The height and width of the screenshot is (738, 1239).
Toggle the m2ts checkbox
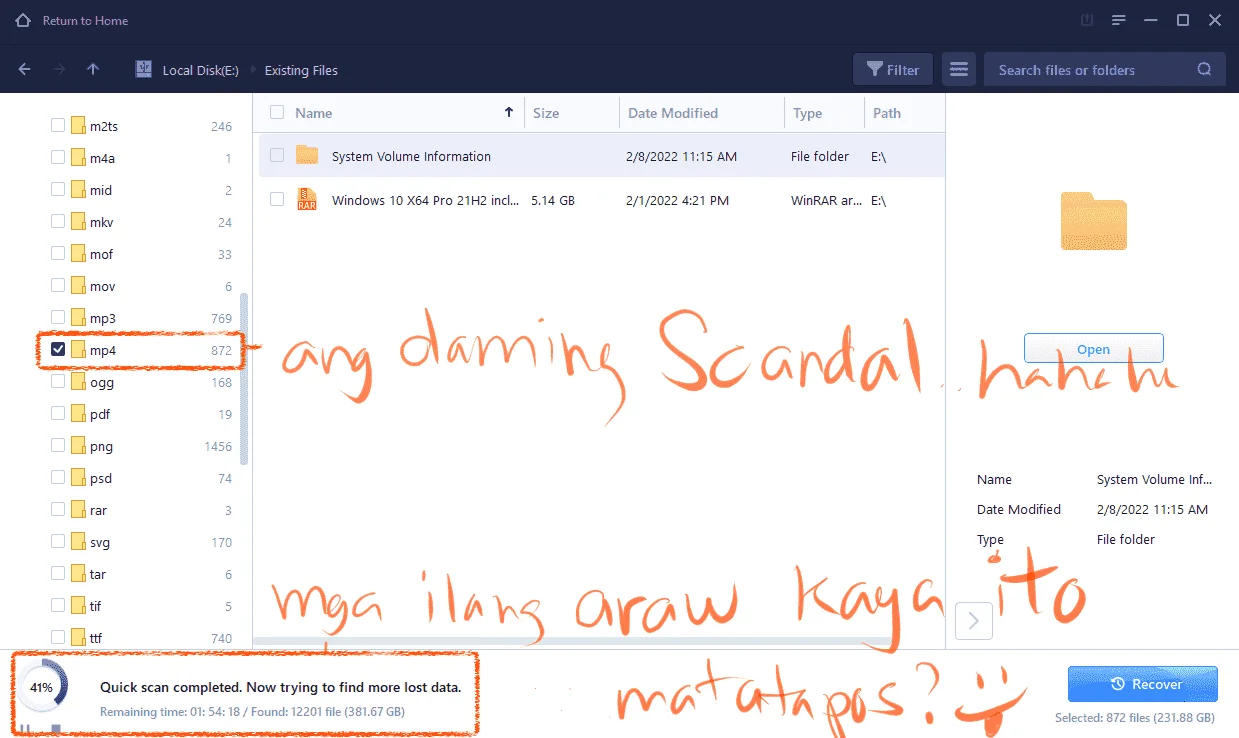[x=58, y=126]
